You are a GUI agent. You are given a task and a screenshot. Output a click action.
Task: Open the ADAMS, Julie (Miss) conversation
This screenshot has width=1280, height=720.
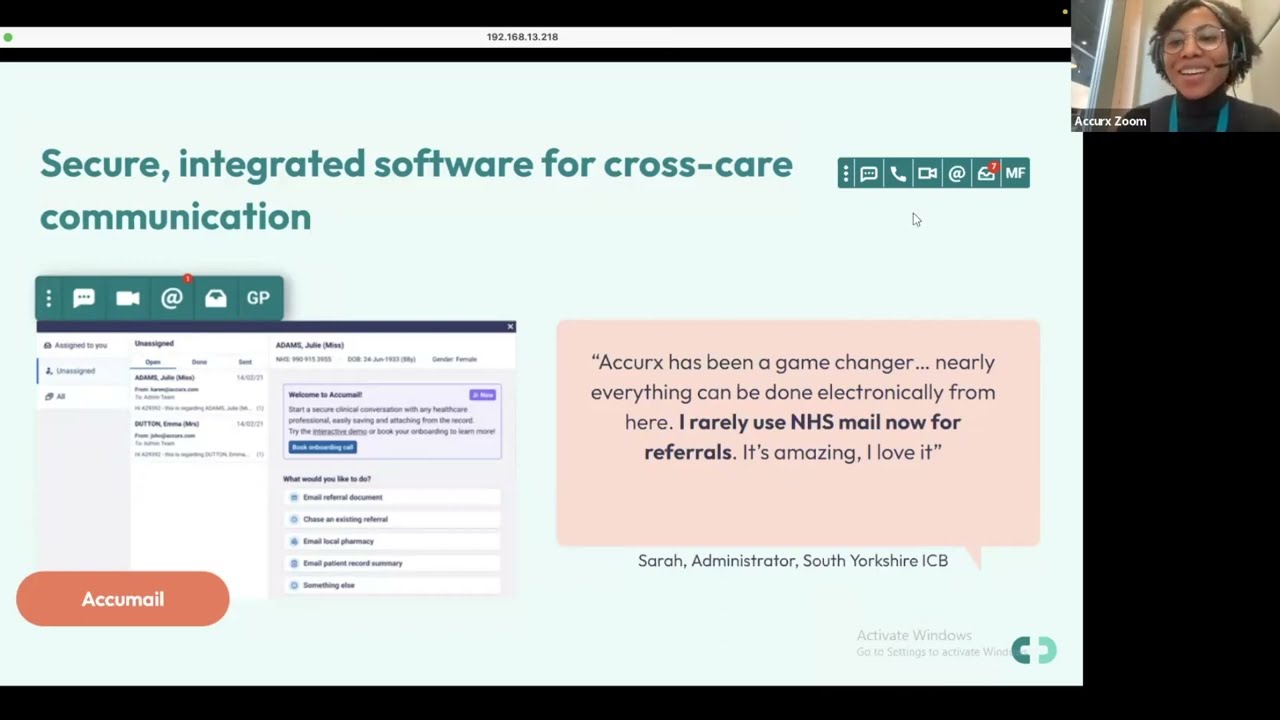199,393
